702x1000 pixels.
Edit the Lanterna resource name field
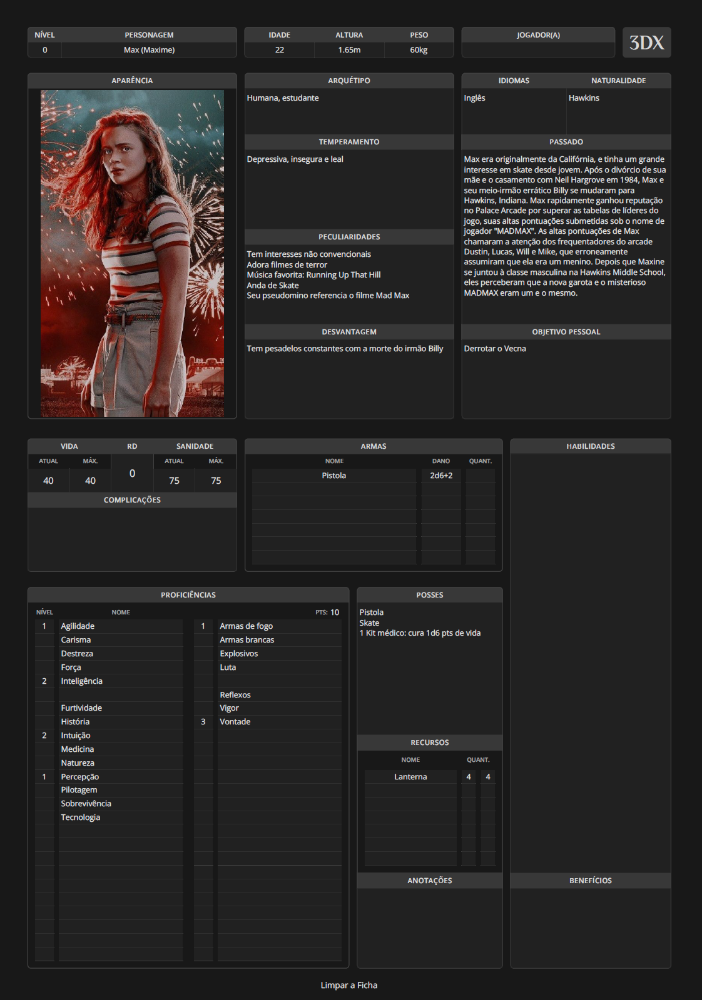point(410,777)
